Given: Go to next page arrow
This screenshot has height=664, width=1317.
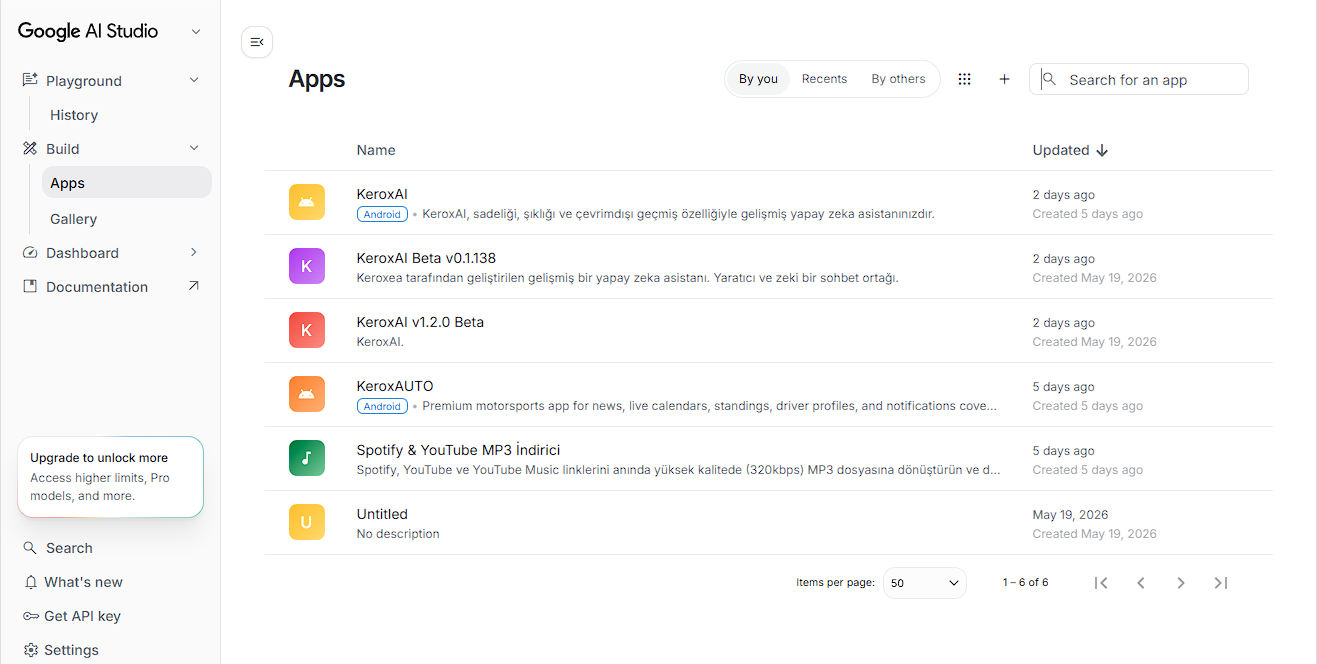Looking at the screenshot, I should [x=1181, y=583].
